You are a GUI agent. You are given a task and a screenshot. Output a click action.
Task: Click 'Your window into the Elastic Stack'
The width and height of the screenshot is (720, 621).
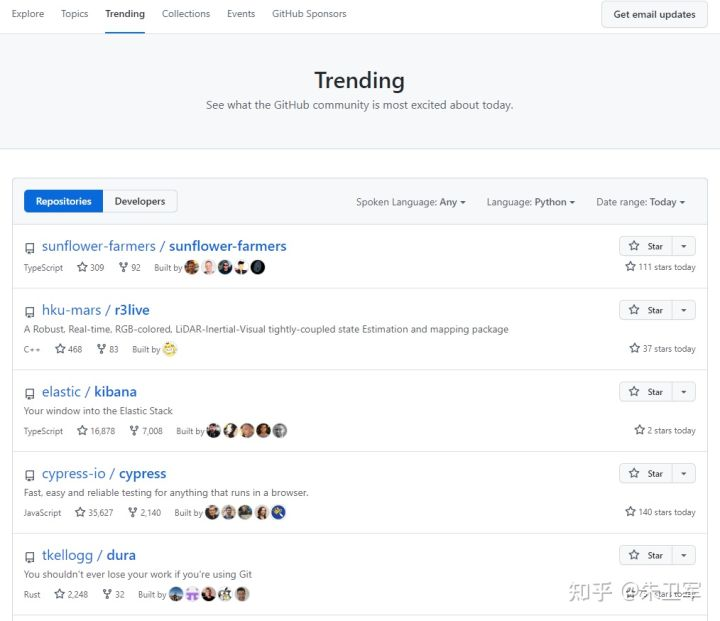click(x=98, y=411)
